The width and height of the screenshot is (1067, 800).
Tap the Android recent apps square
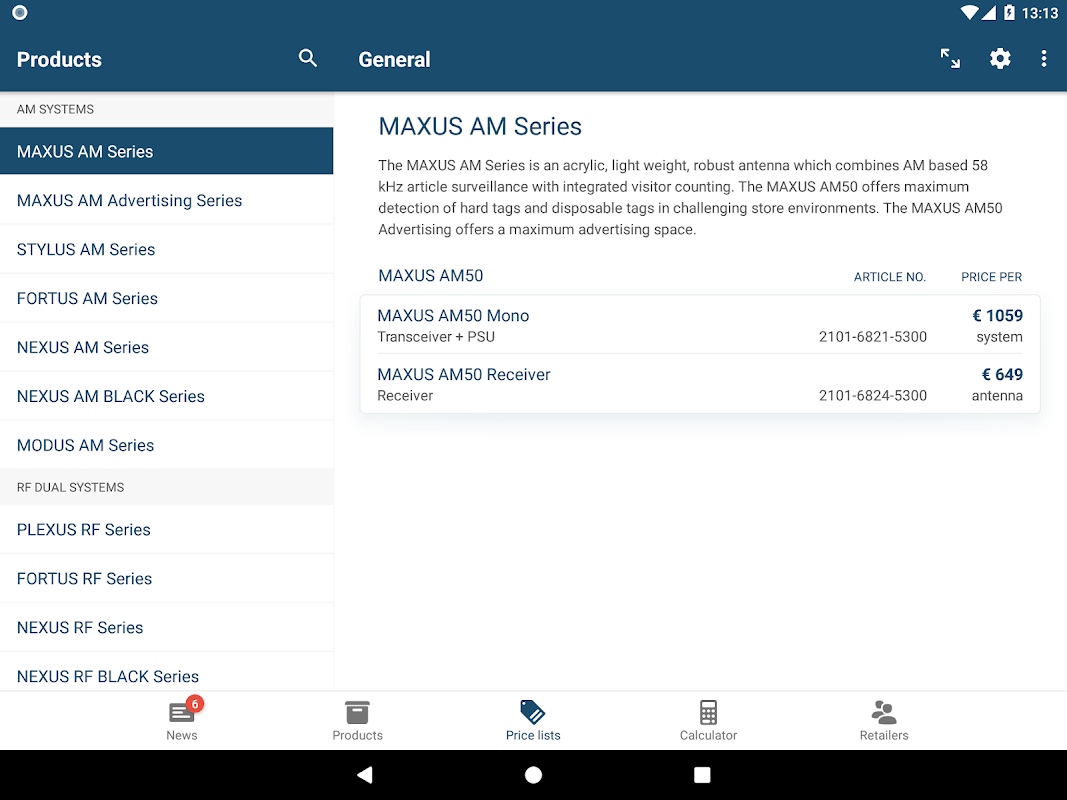(702, 775)
